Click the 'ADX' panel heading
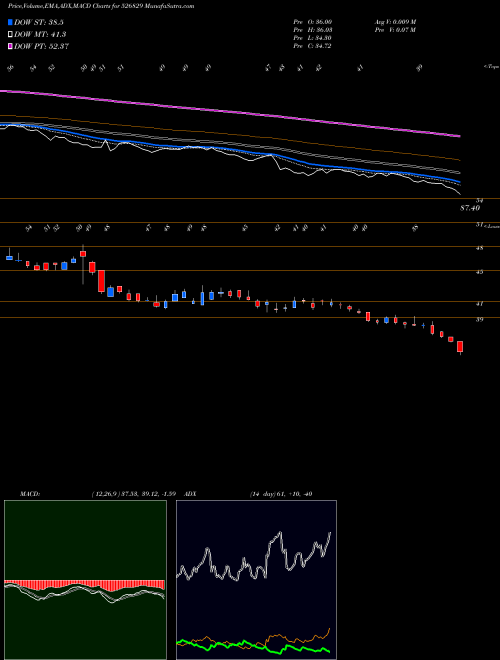This screenshot has width=500, height=660. coord(190,494)
